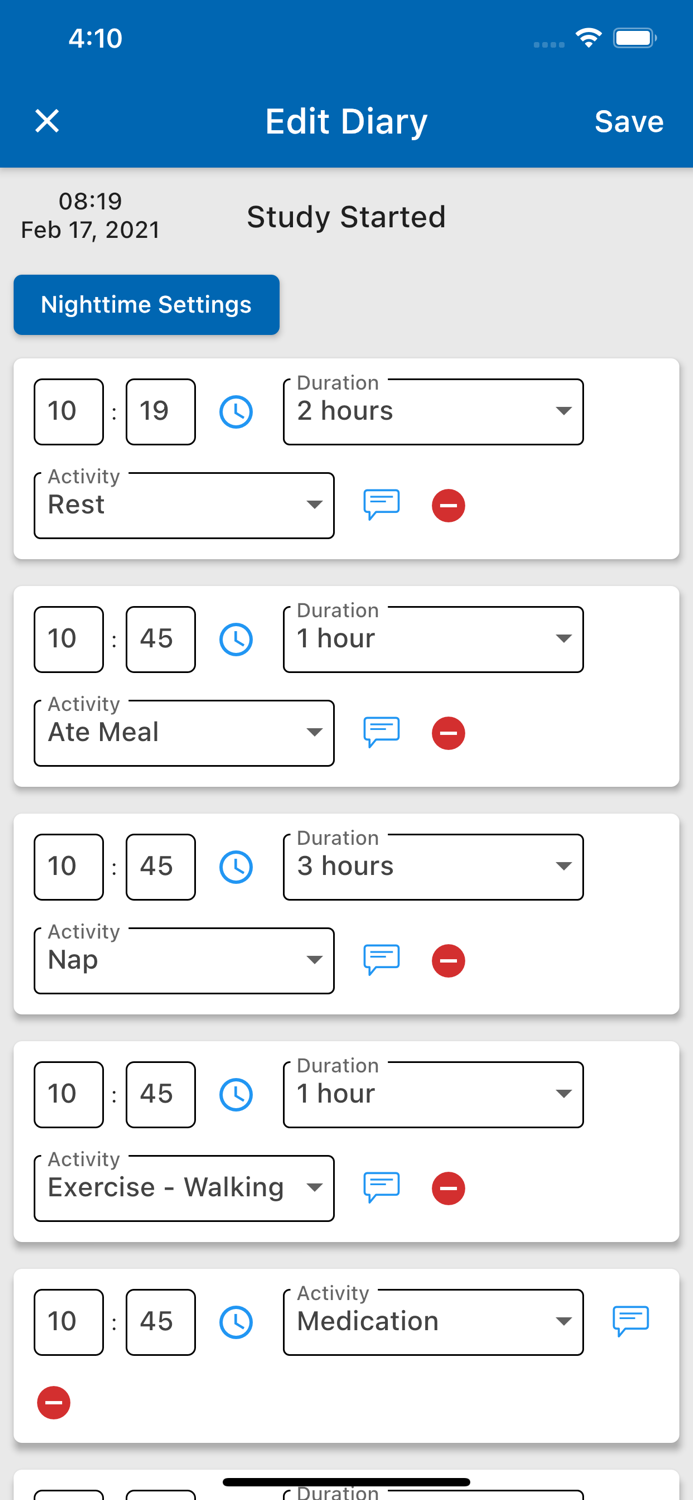Save the diary changes

pyautogui.click(x=628, y=121)
